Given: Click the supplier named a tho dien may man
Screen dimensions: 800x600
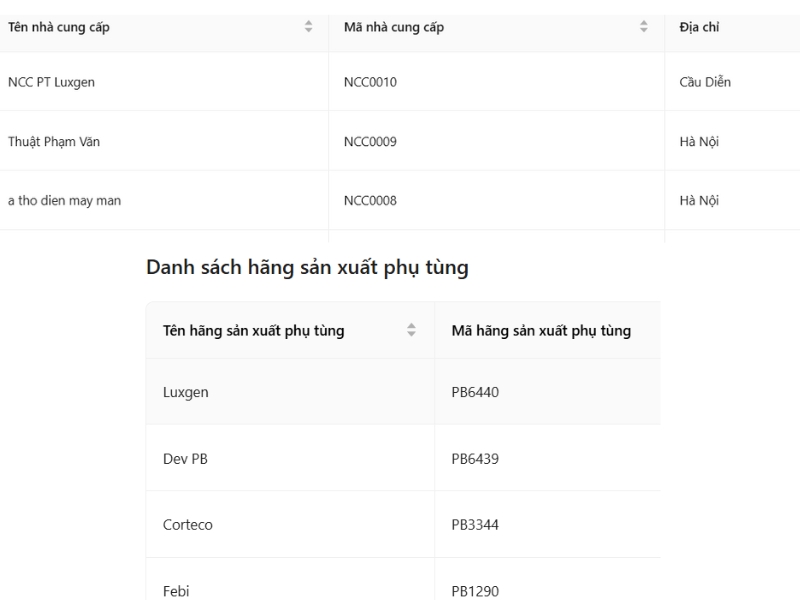Looking at the screenshot, I should (x=64, y=200).
